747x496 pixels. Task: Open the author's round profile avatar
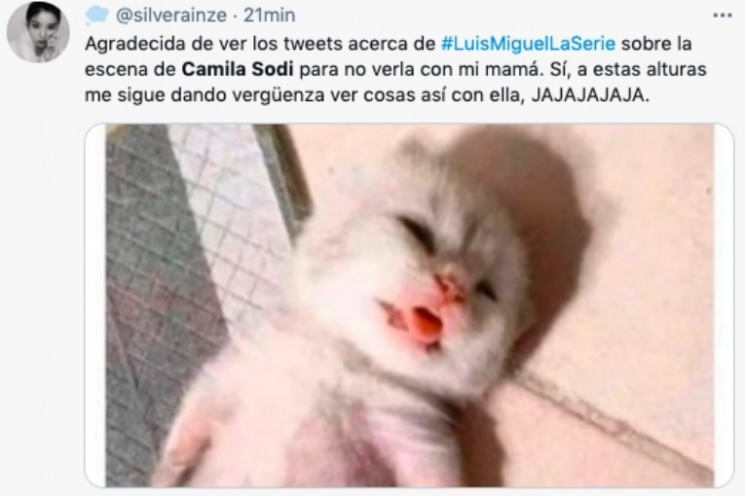[x=38, y=32]
